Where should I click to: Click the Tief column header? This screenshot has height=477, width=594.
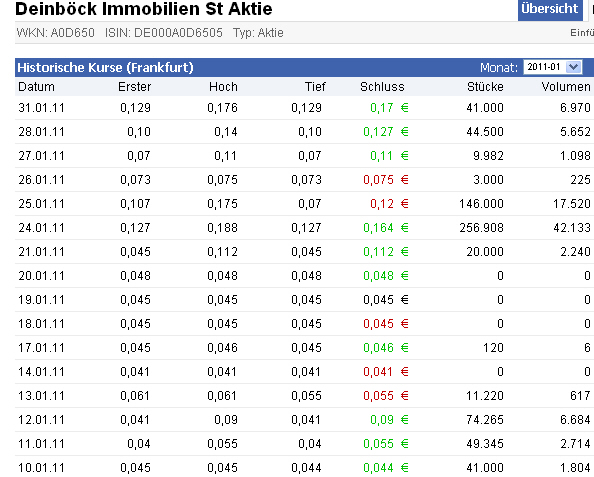click(x=315, y=87)
